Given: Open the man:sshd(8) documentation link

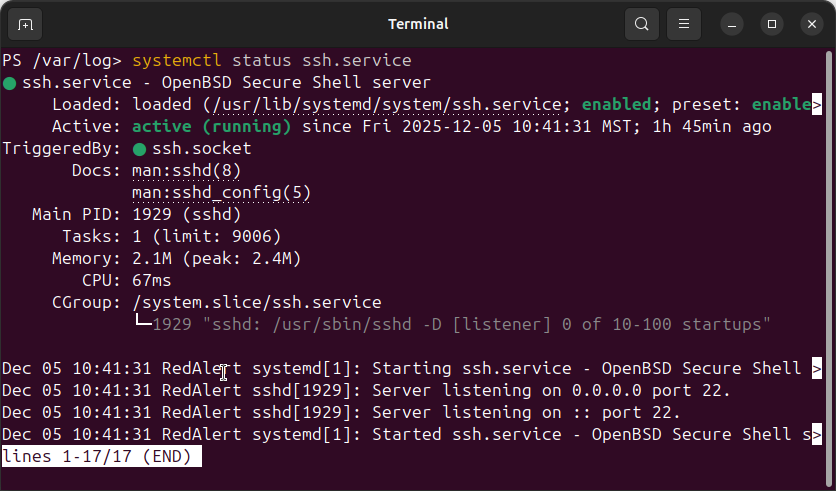Looking at the screenshot, I should click(x=186, y=170).
